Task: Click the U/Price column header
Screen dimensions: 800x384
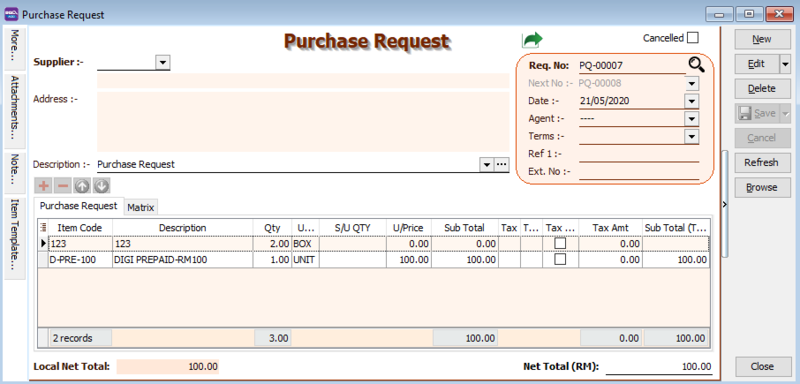Action: (408, 227)
